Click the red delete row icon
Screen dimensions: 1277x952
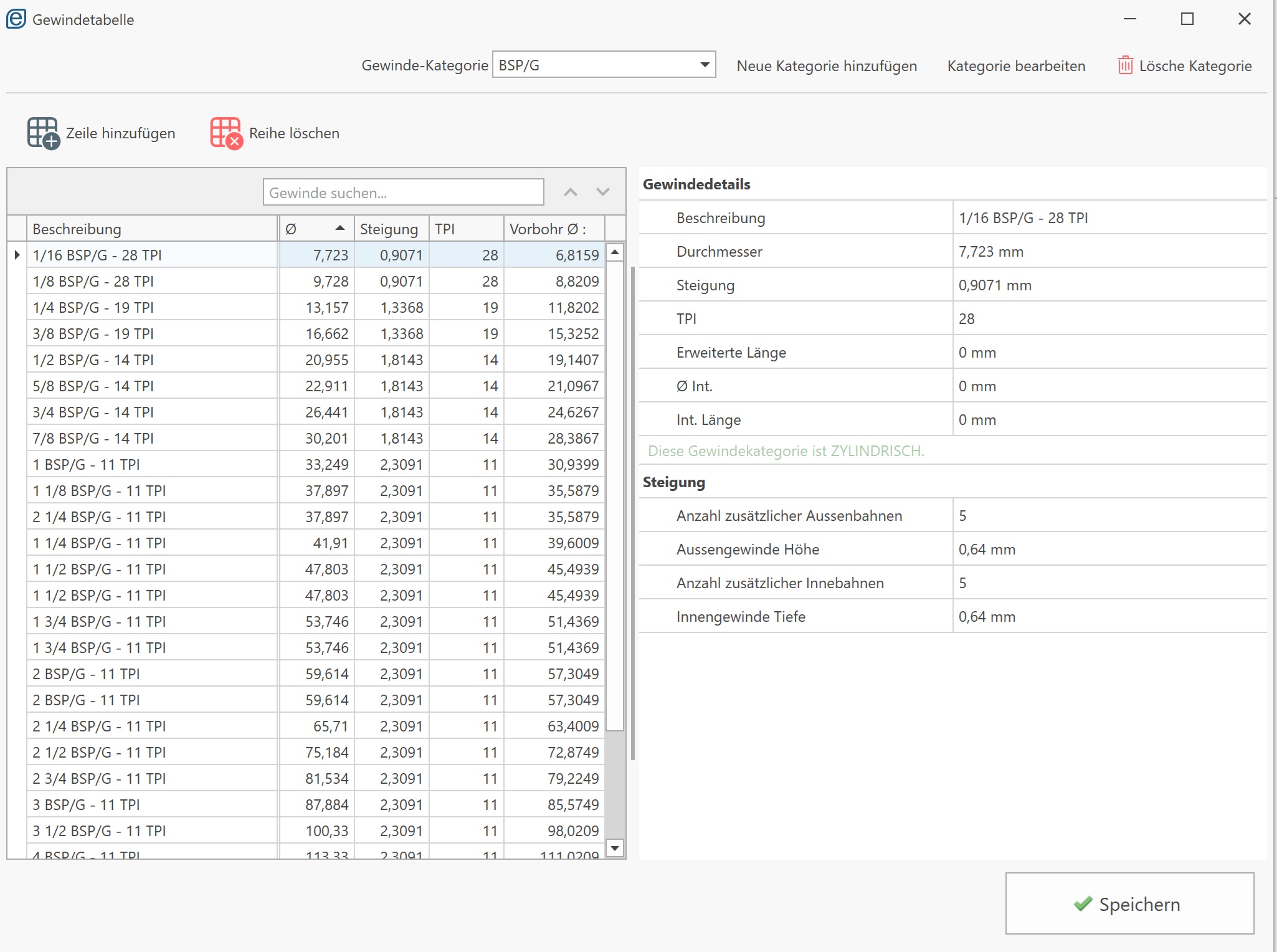[x=226, y=133]
